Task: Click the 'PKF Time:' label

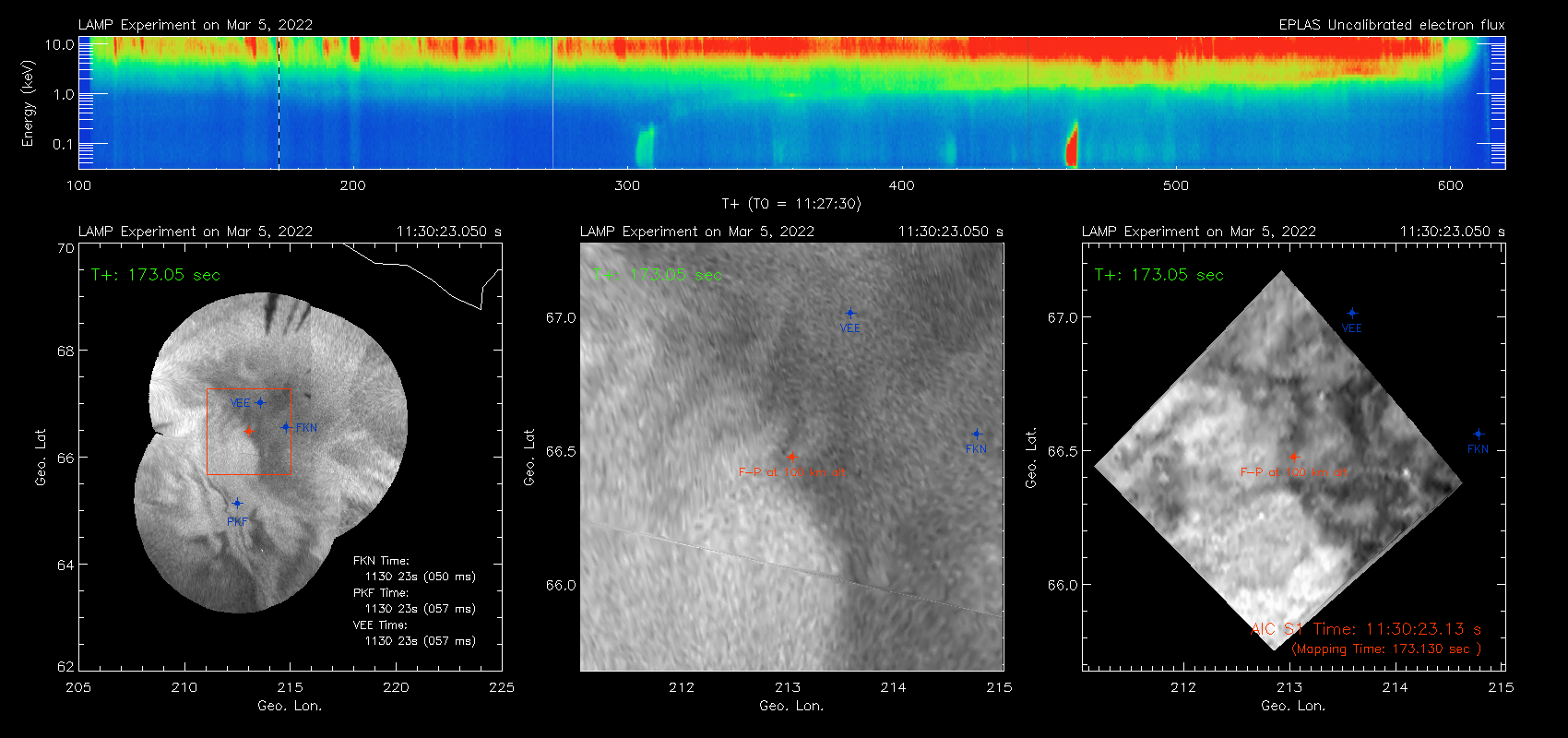Action: tap(381, 593)
